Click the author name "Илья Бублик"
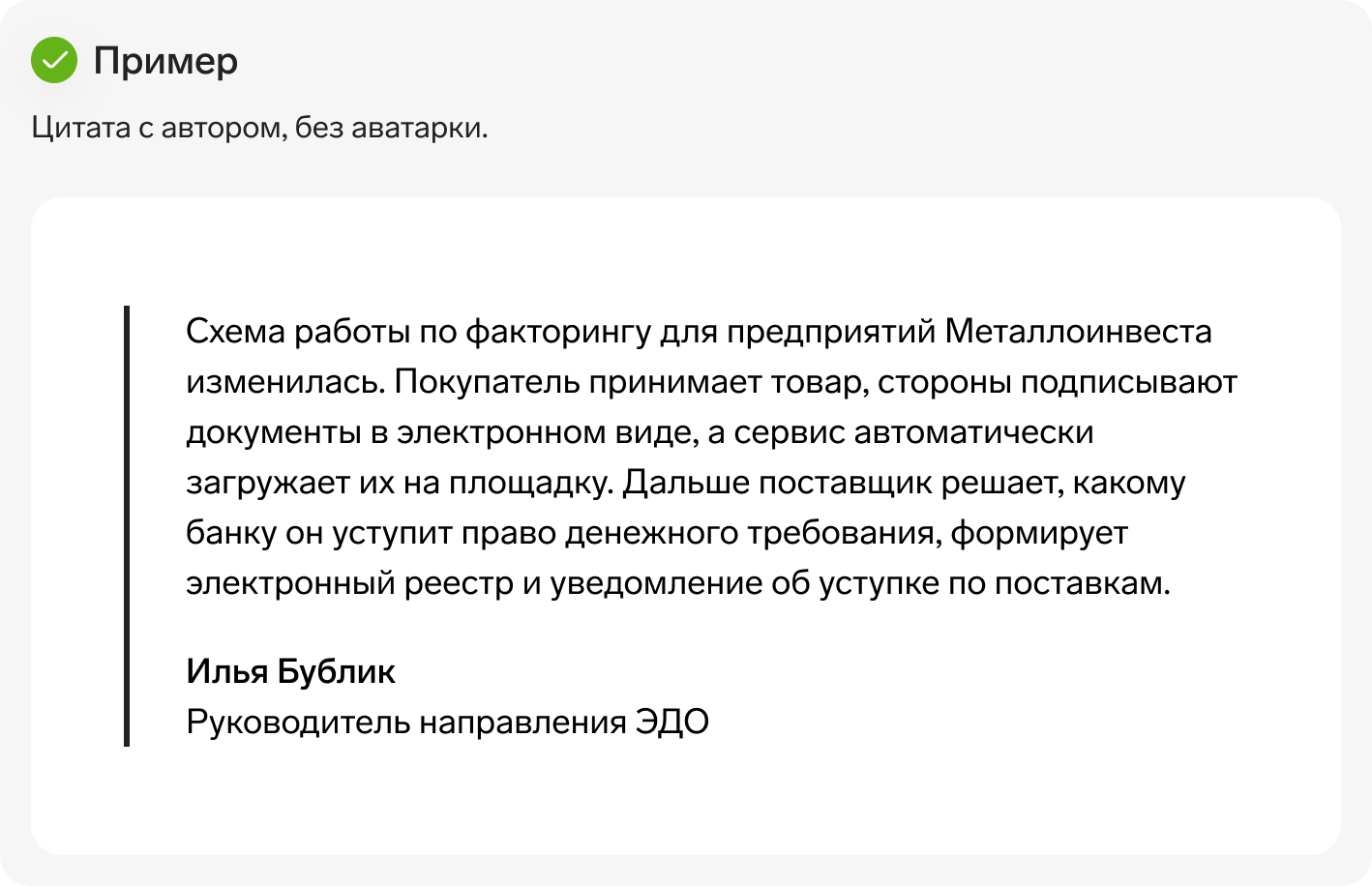1372x886 pixels. [x=290, y=671]
